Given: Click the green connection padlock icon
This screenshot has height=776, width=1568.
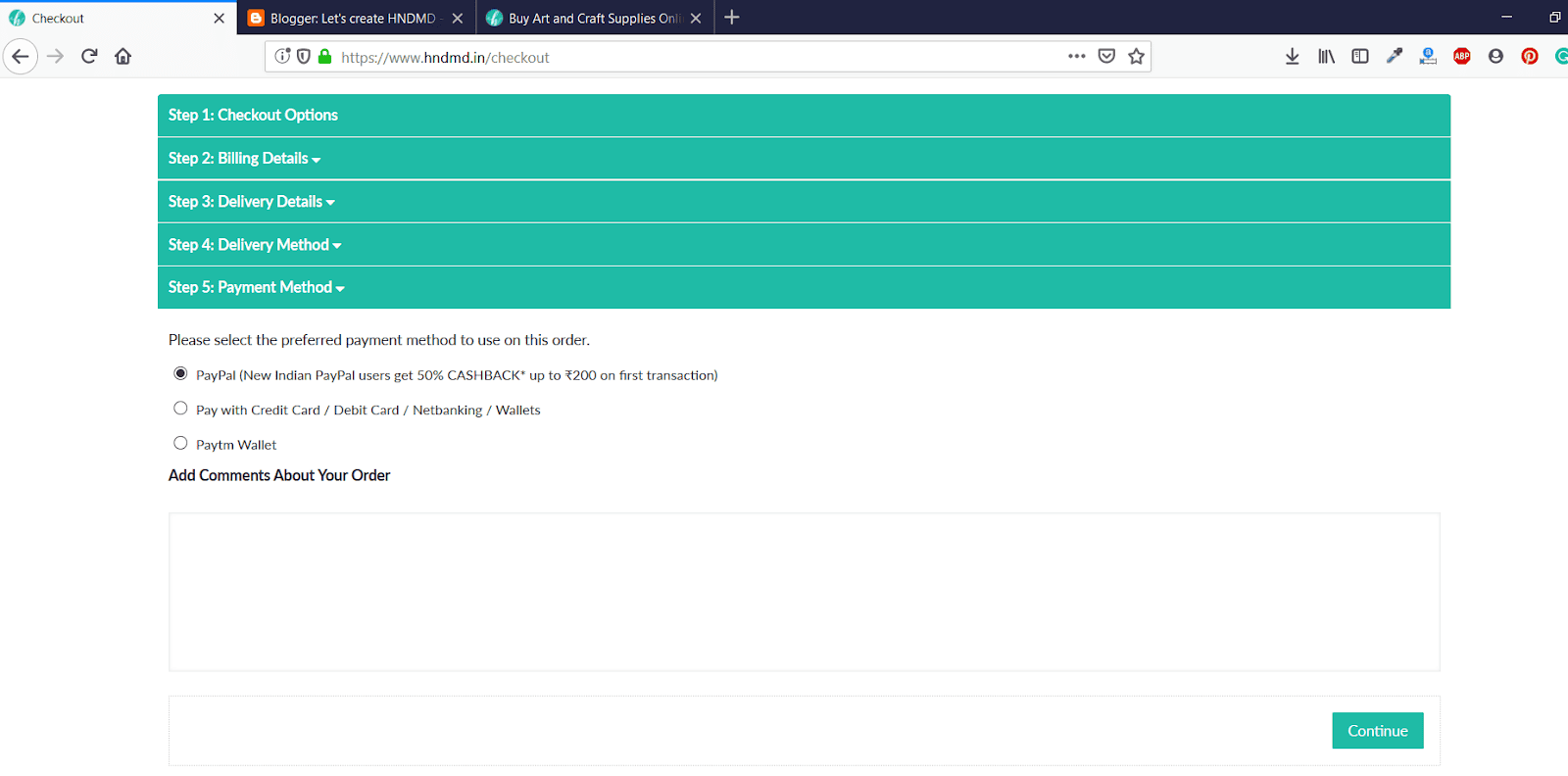Looking at the screenshot, I should click(324, 57).
